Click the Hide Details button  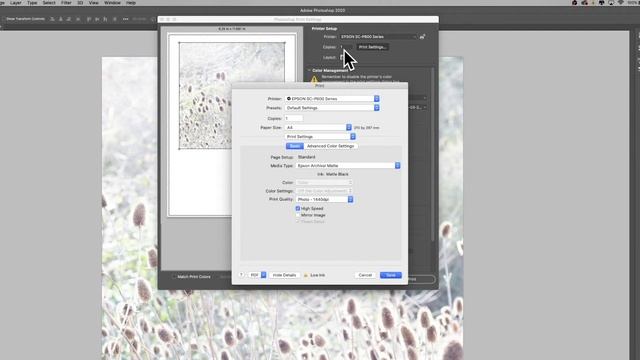click(x=284, y=275)
